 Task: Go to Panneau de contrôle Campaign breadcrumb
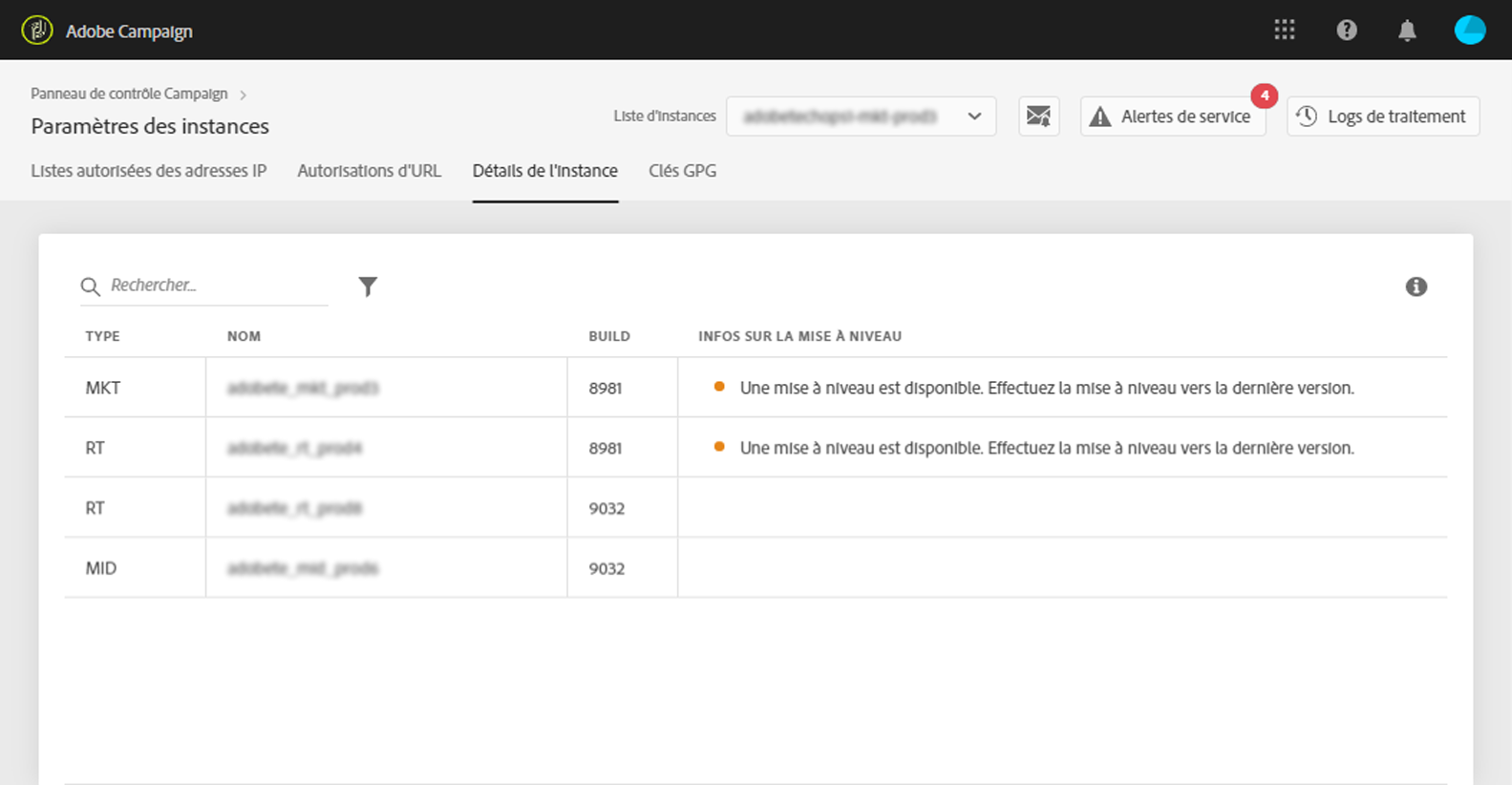tap(129, 94)
